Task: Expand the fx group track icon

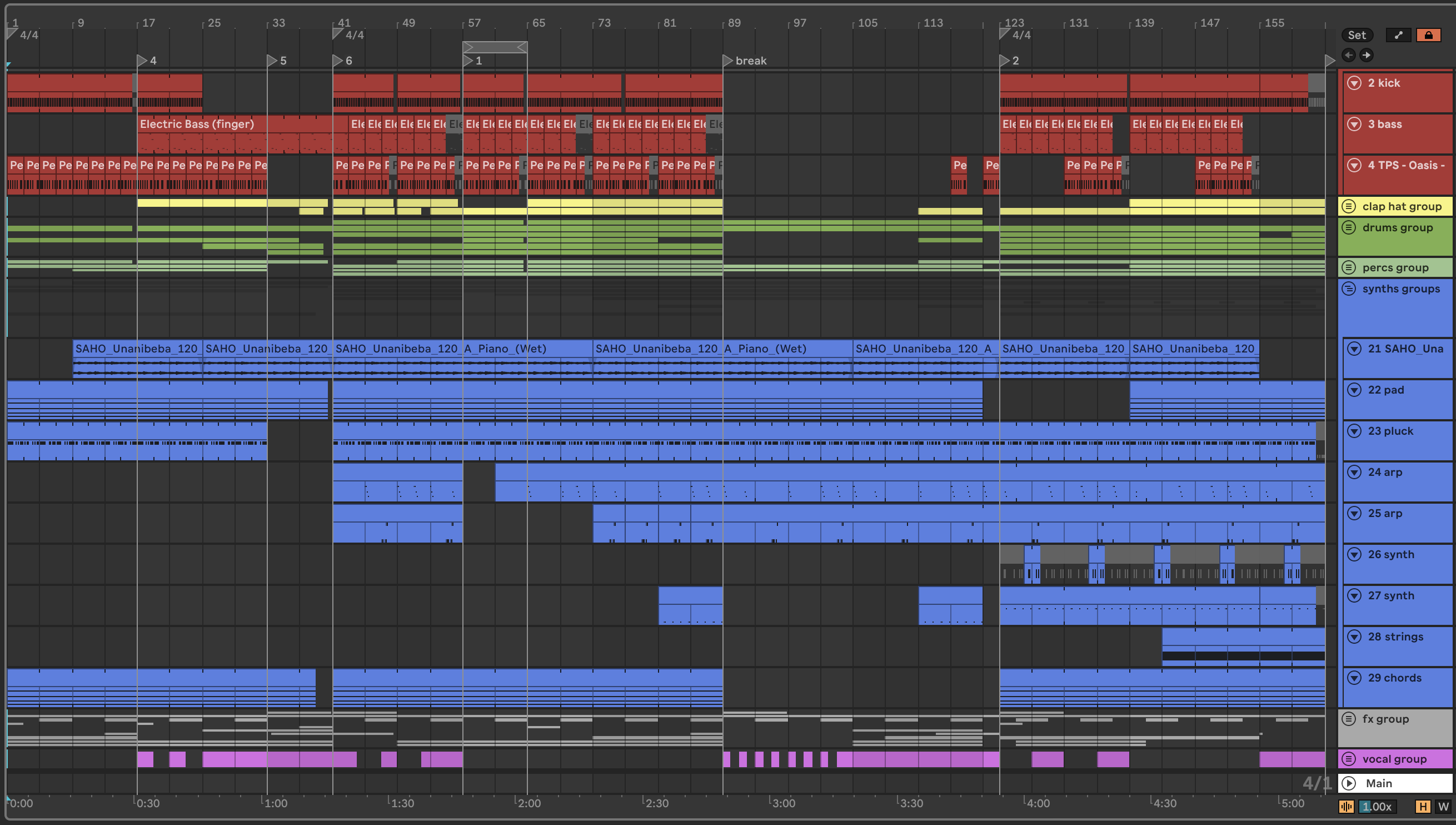Action: (1349, 718)
